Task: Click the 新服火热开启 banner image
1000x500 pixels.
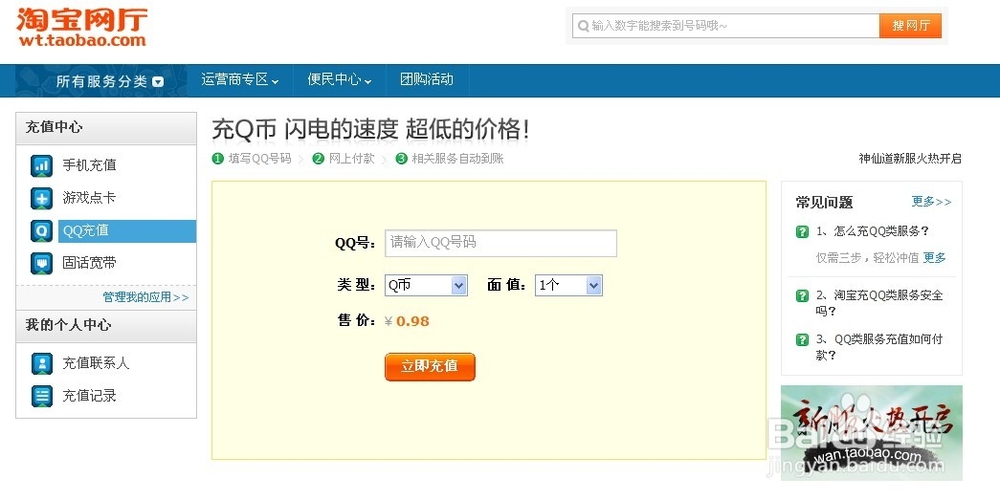Action: coord(871,432)
